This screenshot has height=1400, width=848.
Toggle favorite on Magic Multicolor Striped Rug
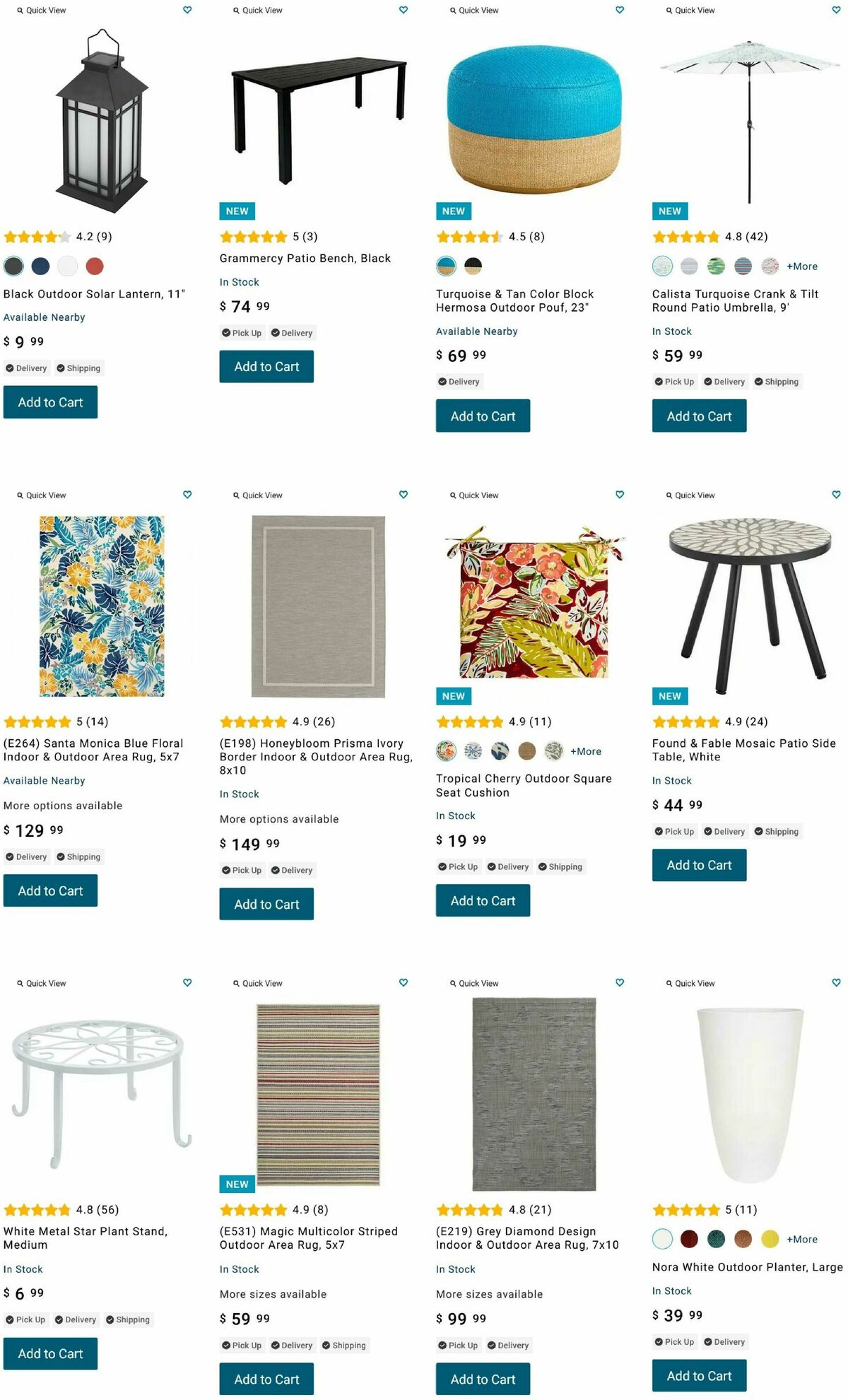click(x=404, y=982)
